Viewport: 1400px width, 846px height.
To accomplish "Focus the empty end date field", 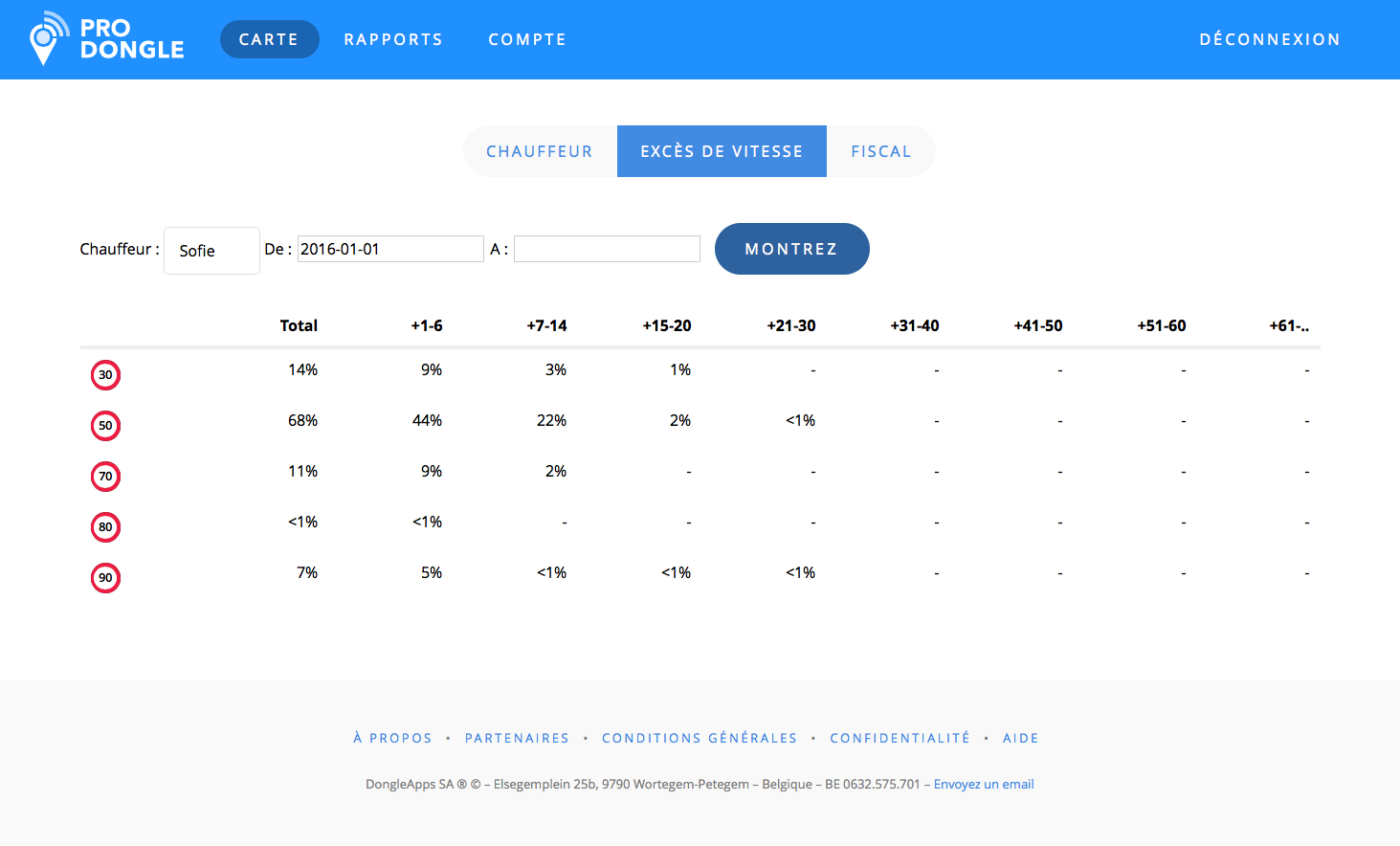I will click(x=607, y=249).
